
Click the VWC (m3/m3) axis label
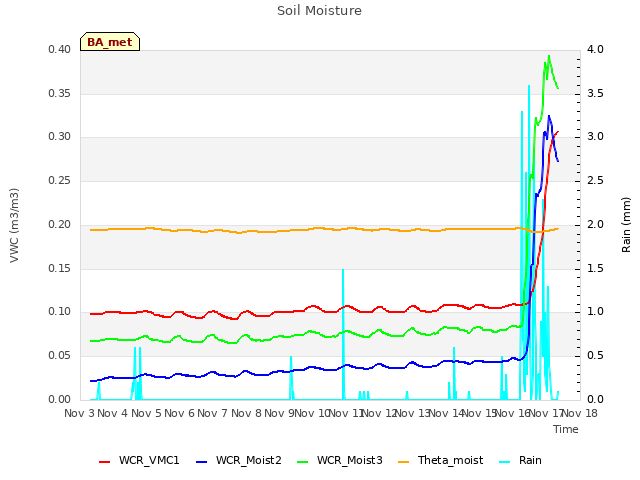point(14,225)
